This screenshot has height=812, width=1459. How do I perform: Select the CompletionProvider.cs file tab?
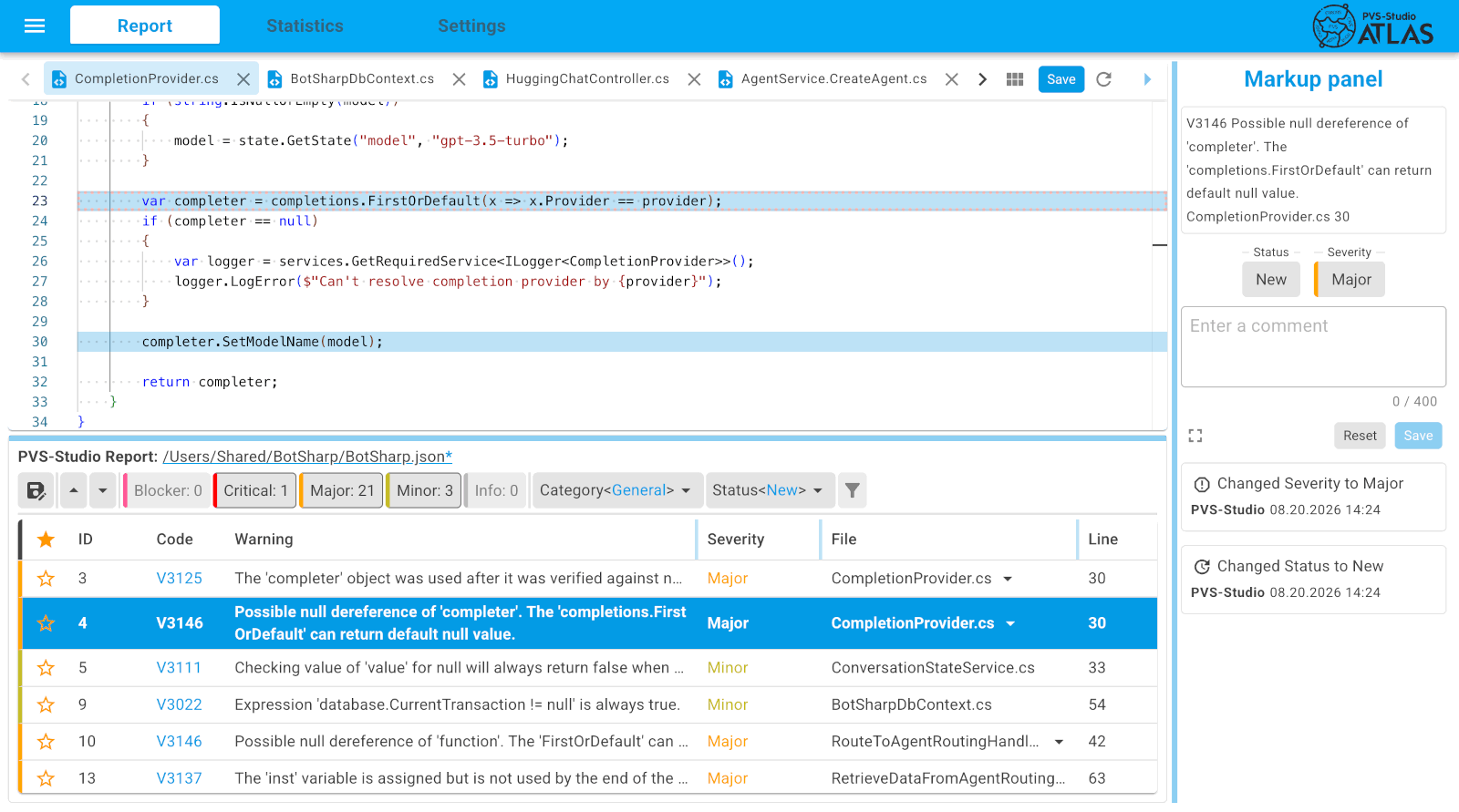[x=146, y=79]
